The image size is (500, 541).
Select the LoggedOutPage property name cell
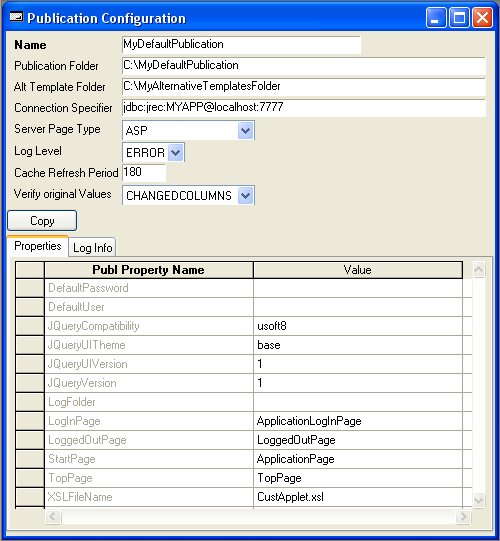pyautogui.click(x=149, y=440)
